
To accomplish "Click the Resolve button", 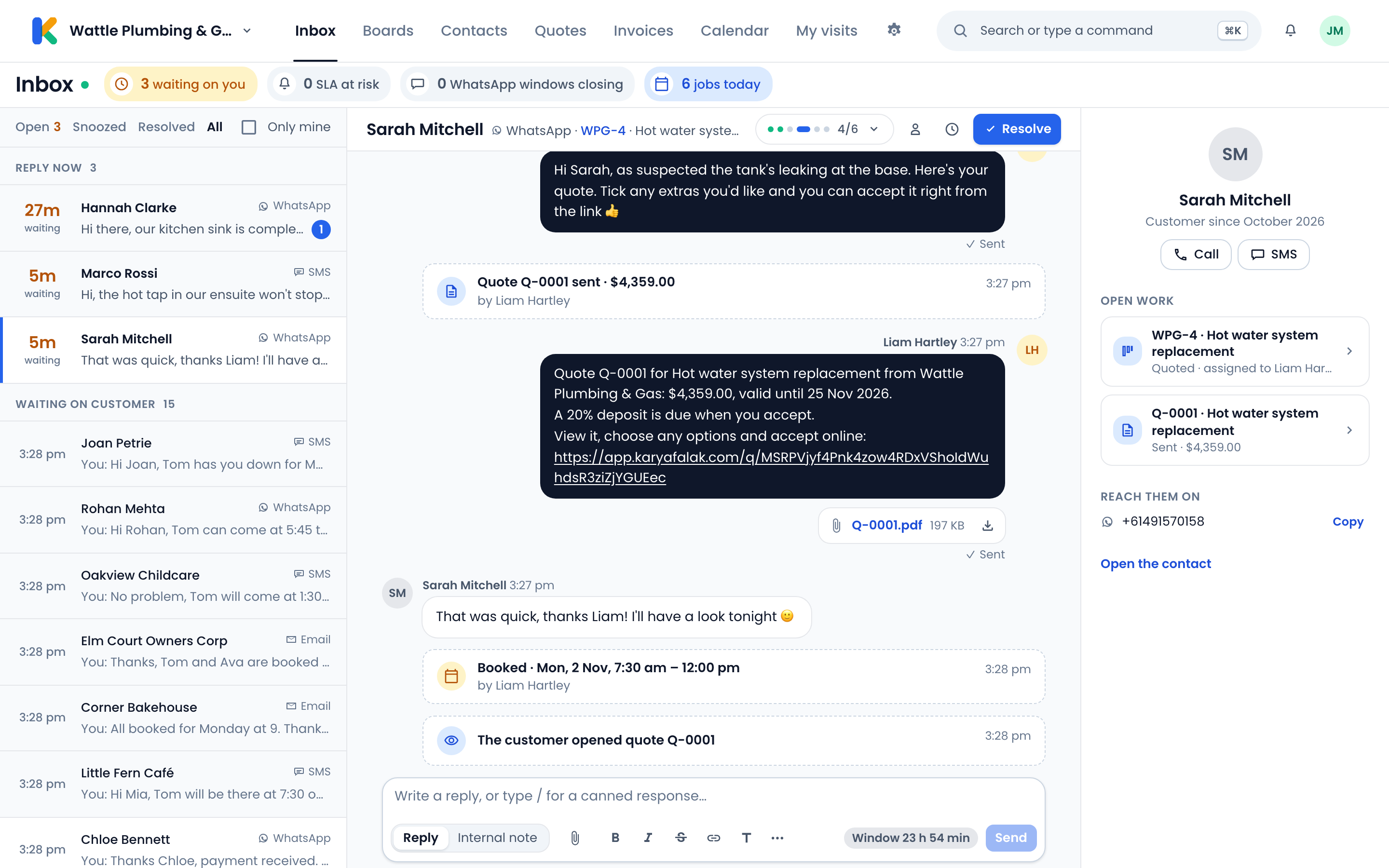I will click(x=1017, y=129).
